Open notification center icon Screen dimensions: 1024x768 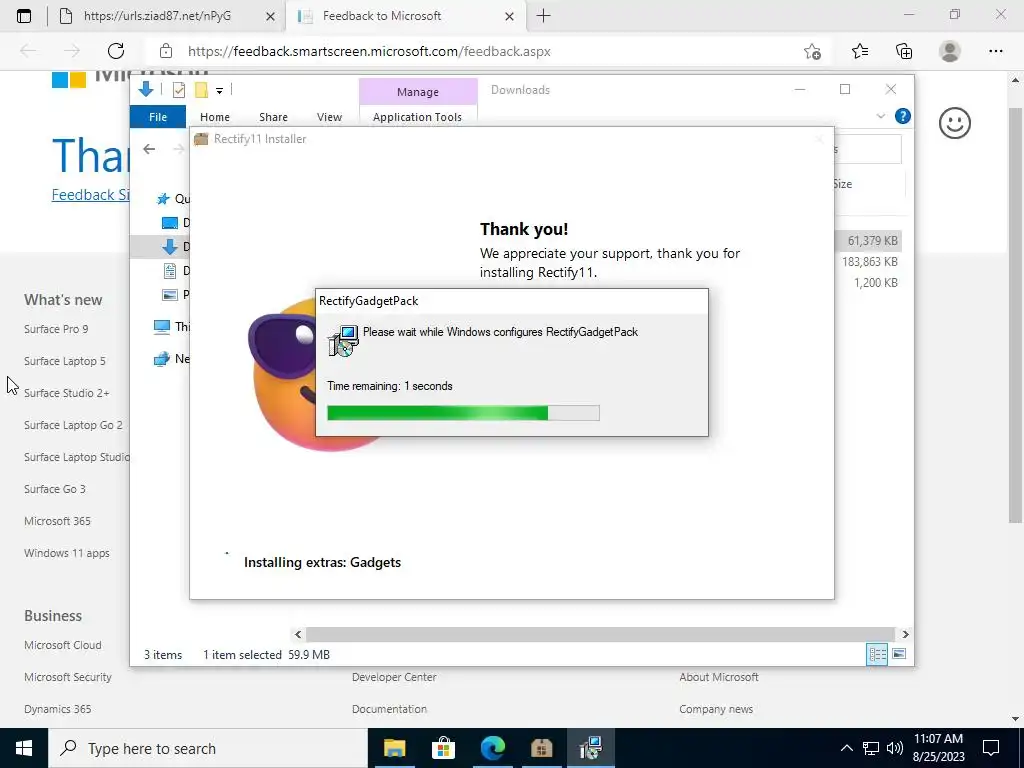[x=991, y=748]
